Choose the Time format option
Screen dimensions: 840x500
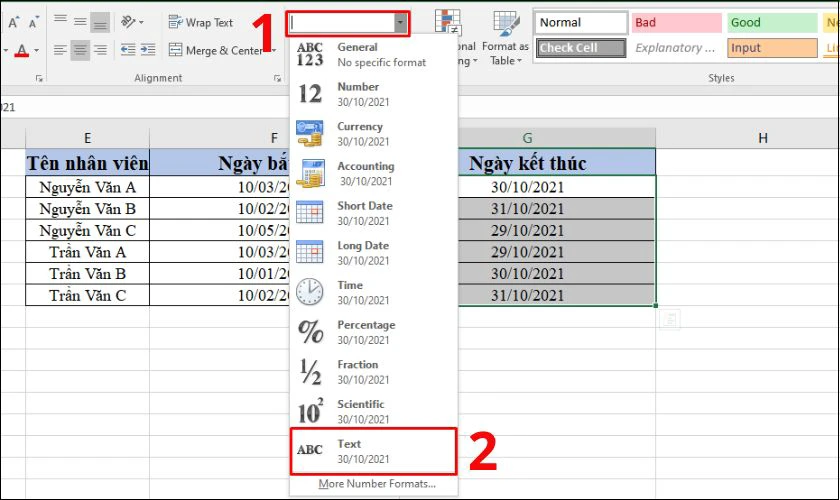[x=373, y=293]
